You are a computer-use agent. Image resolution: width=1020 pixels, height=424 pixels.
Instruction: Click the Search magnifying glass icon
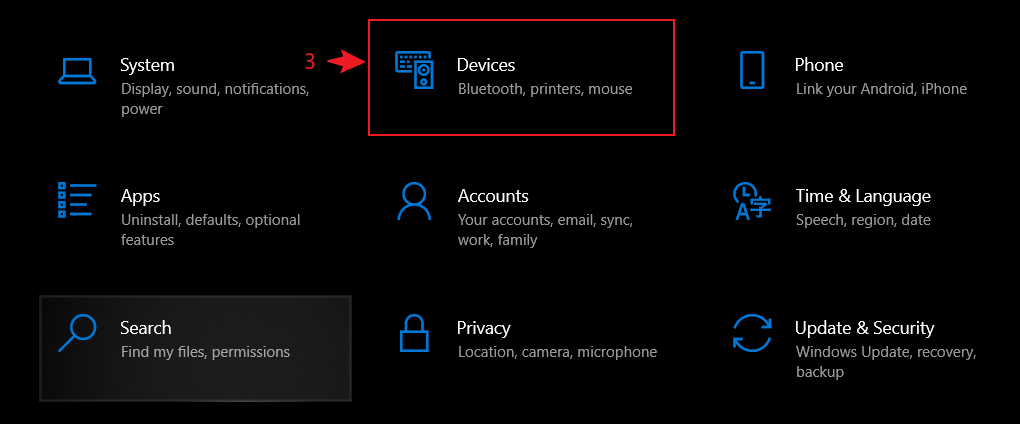coord(76,333)
